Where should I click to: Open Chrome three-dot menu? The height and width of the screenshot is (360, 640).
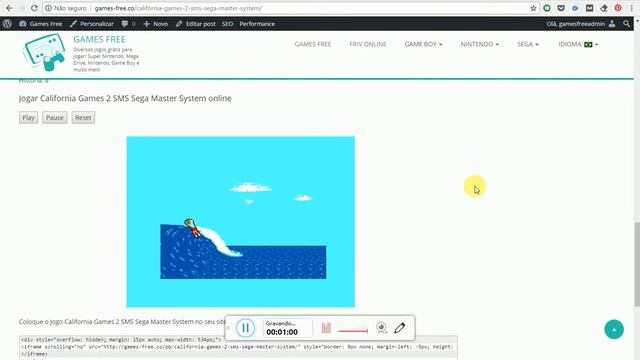click(x=631, y=8)
